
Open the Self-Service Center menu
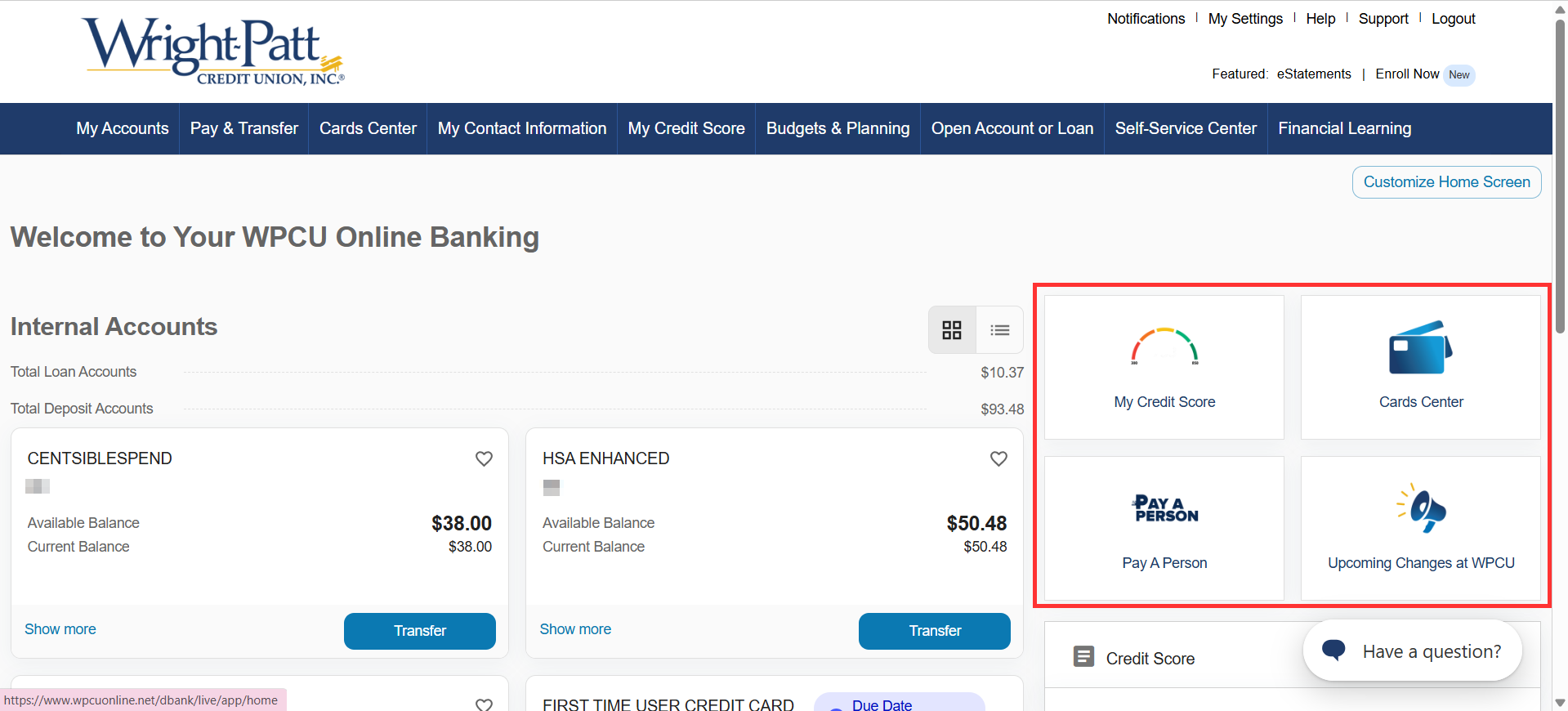tap(1185, 128)
